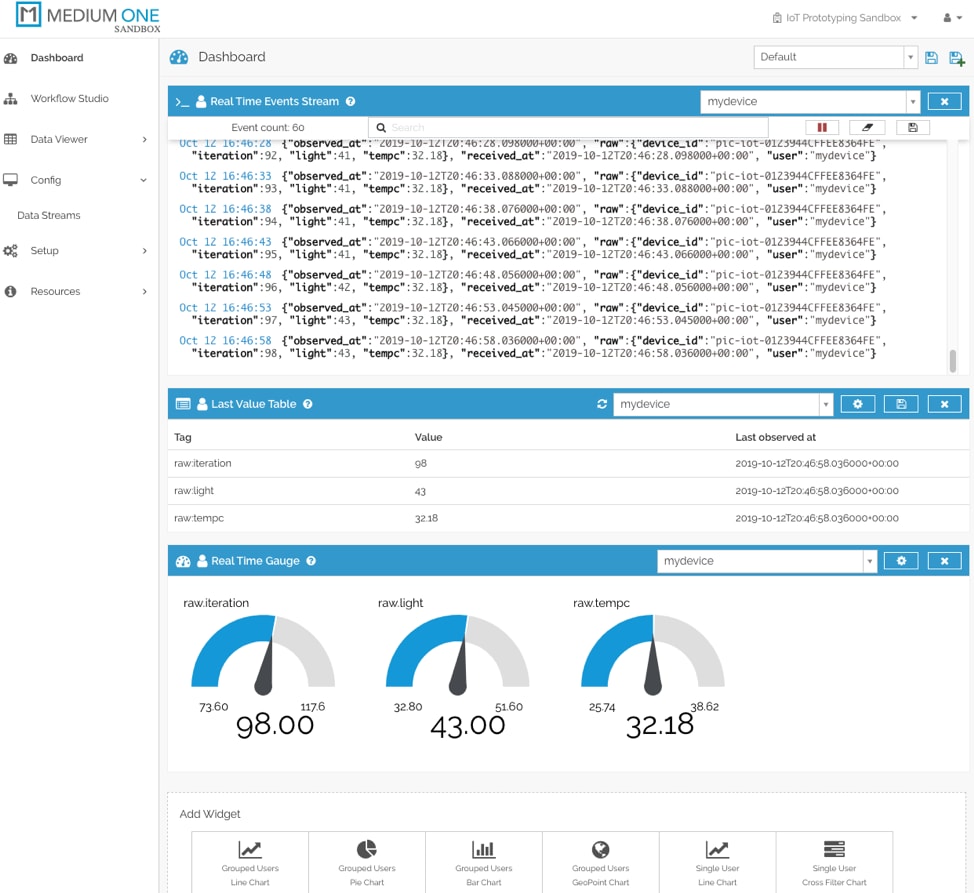974x893 pixels.
Task: Open Real Time Gauge settings gear
Action: pos(901,561)
